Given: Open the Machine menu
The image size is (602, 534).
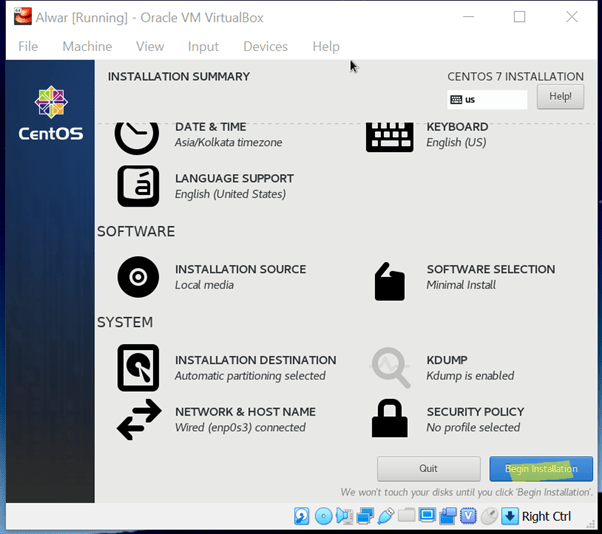Looking at the screenshot, I should pyautogui.click(x=87, y=46).
